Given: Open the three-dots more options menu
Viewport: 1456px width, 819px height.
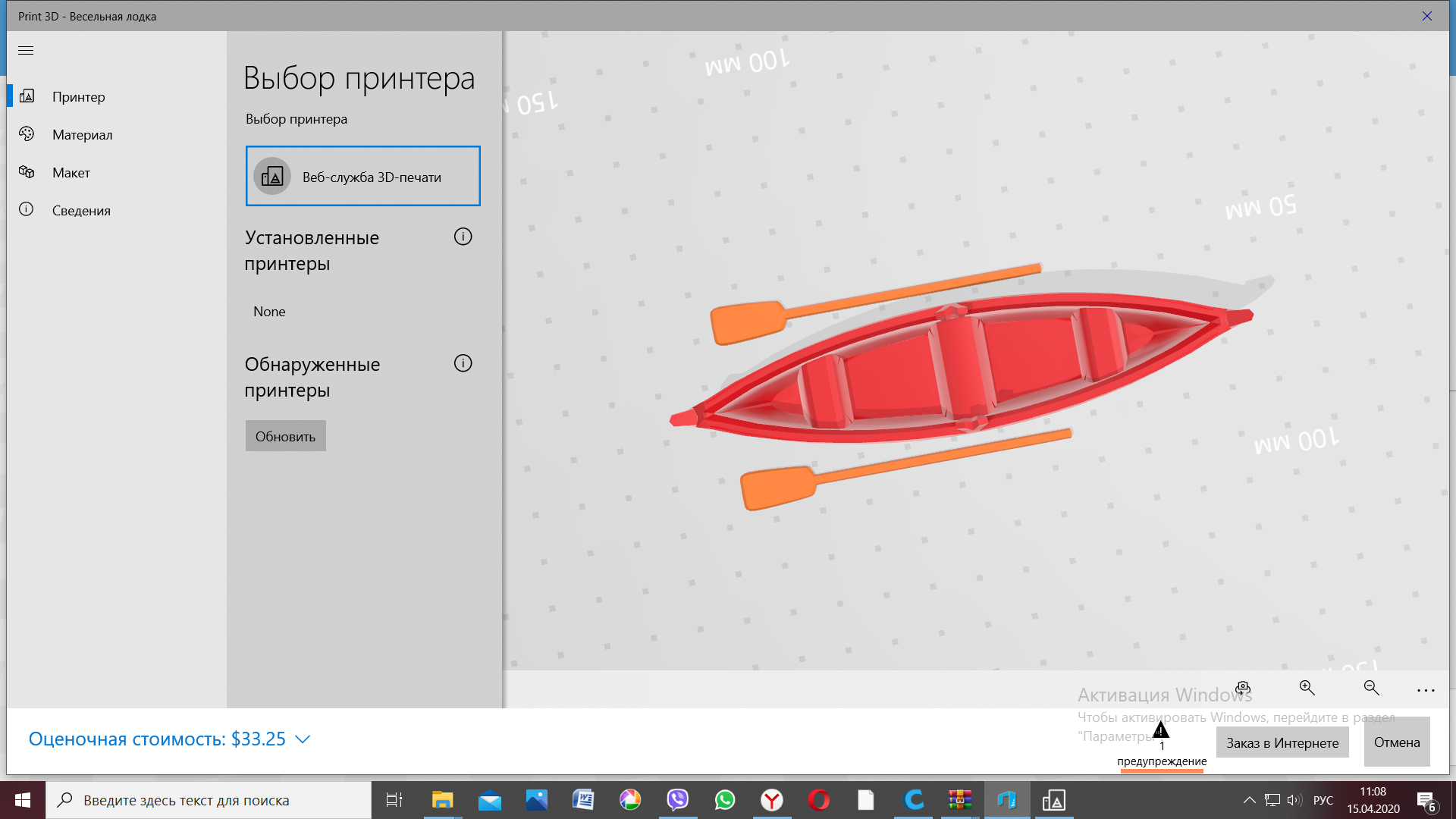Looking at the screenshot, I should [1426, 690].
